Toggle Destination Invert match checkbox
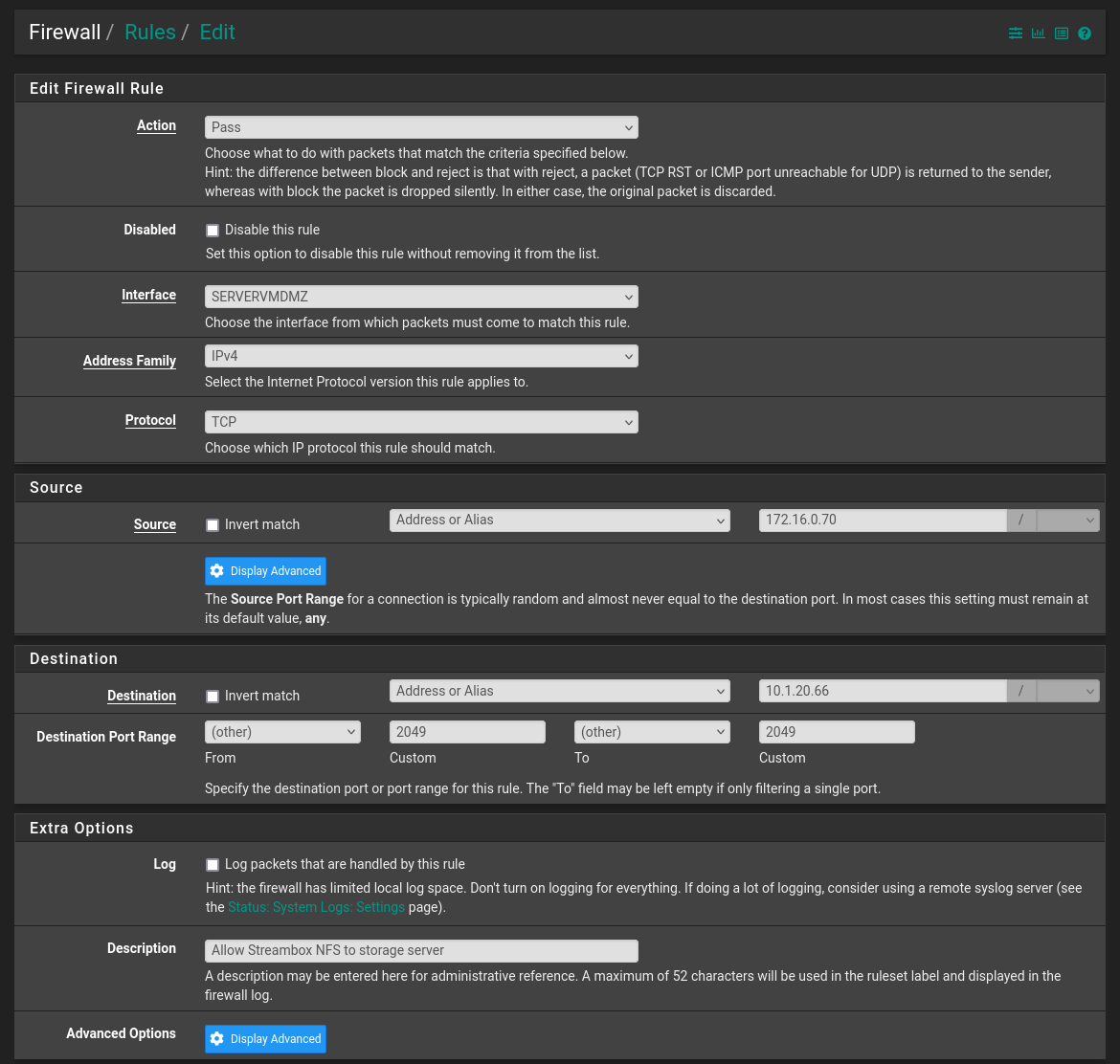The image size is (1120, 1064). [x=213, y=697]
